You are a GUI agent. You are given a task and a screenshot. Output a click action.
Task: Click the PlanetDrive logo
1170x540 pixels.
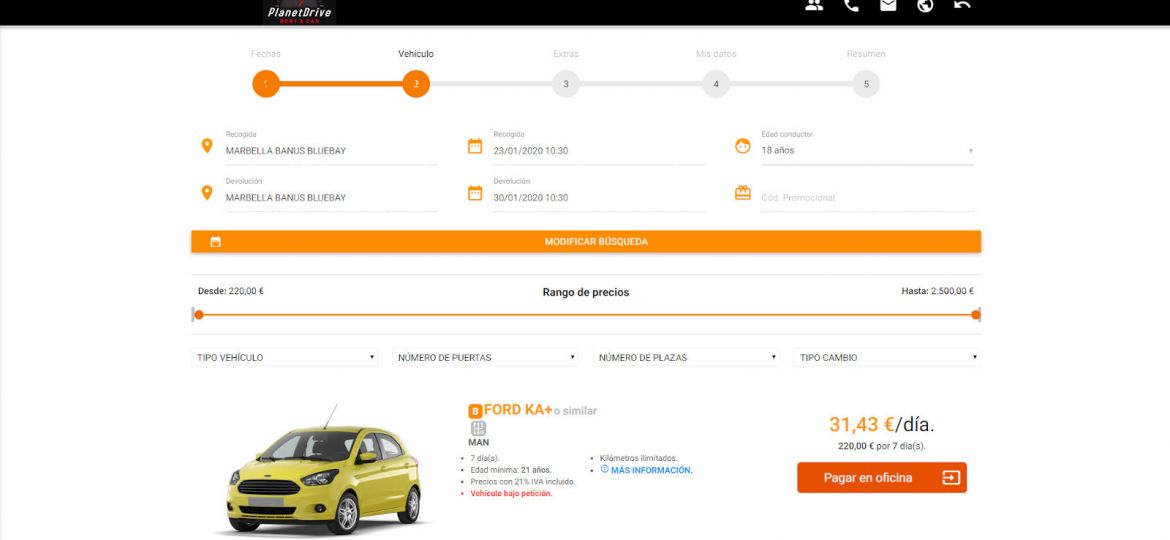pyautogui.click(x=299, y=12)
